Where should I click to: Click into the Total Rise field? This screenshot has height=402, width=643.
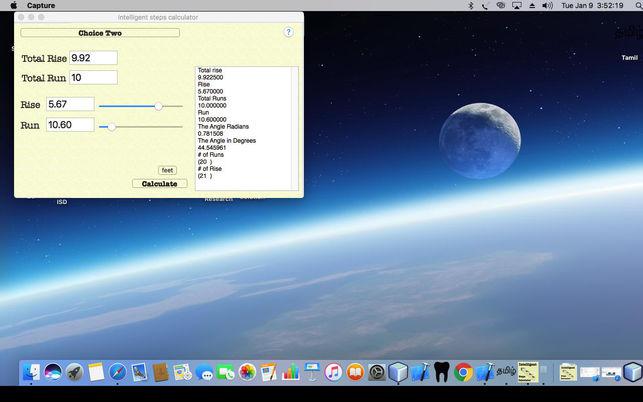tap(93, 58)
